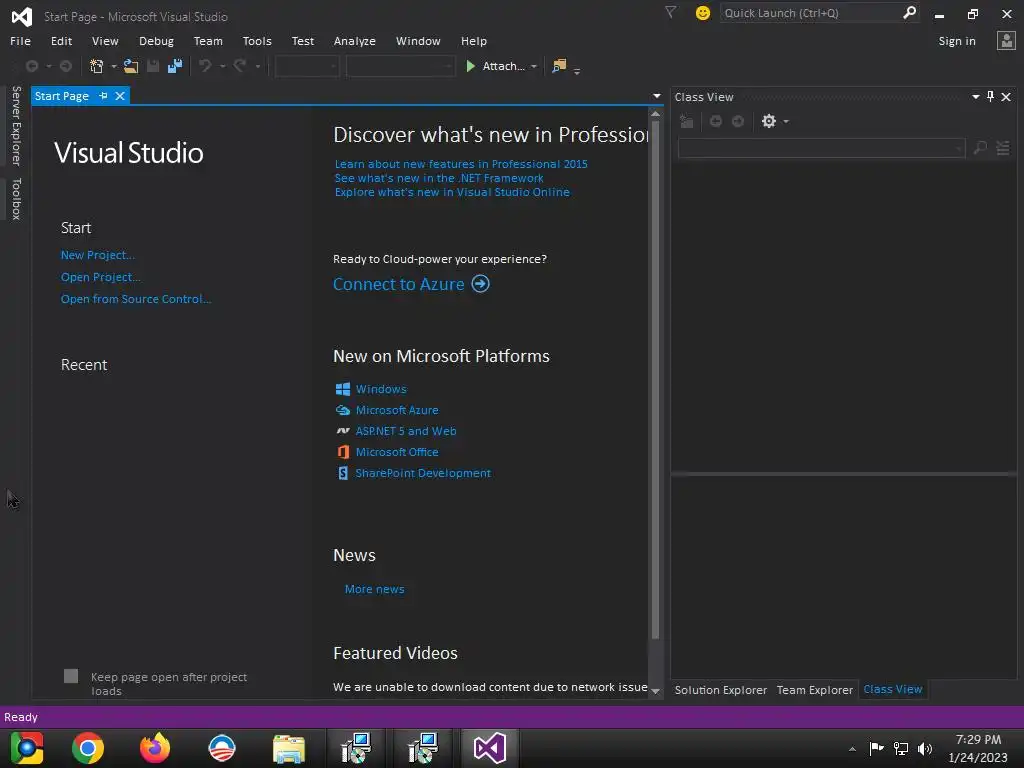Click the Open File toolbar icon
This screenshot has width=1024, height=768.
pyautogui.click(x=131, y=66)
